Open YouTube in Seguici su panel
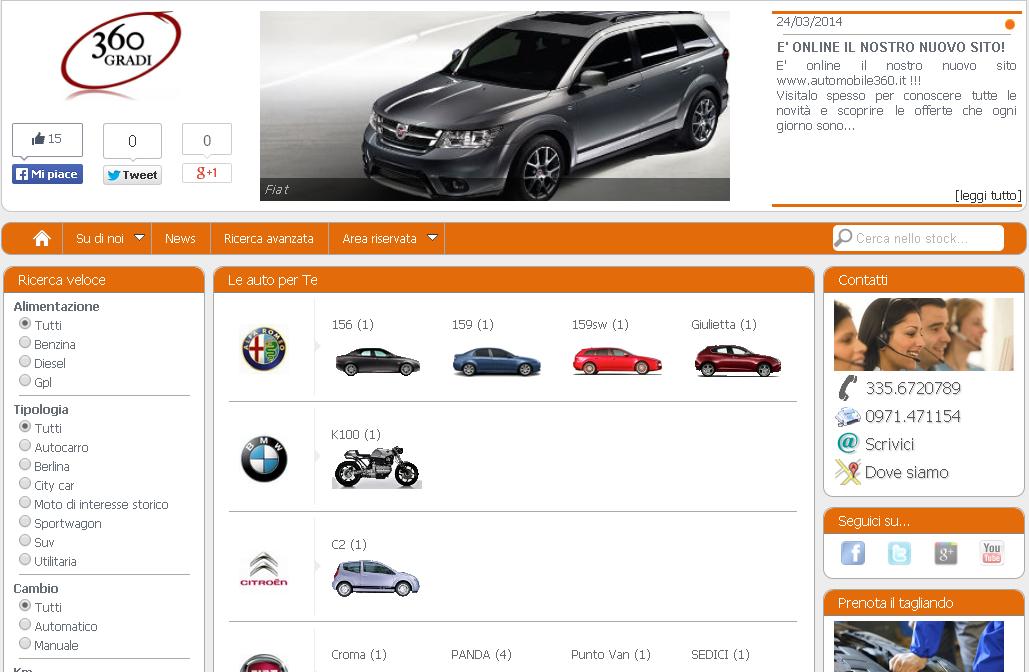1029x672 pixels. pos(992,553)
